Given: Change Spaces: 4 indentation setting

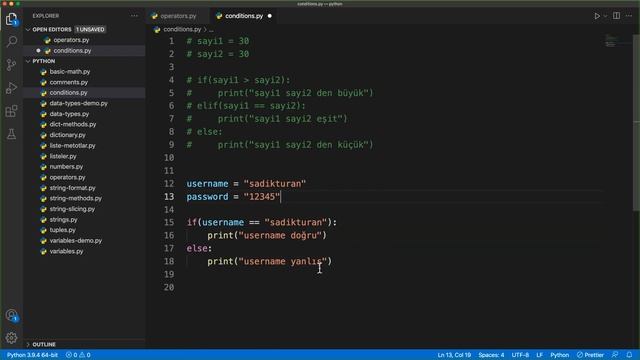Looking at the screenshot, I should tap(491, 355).
